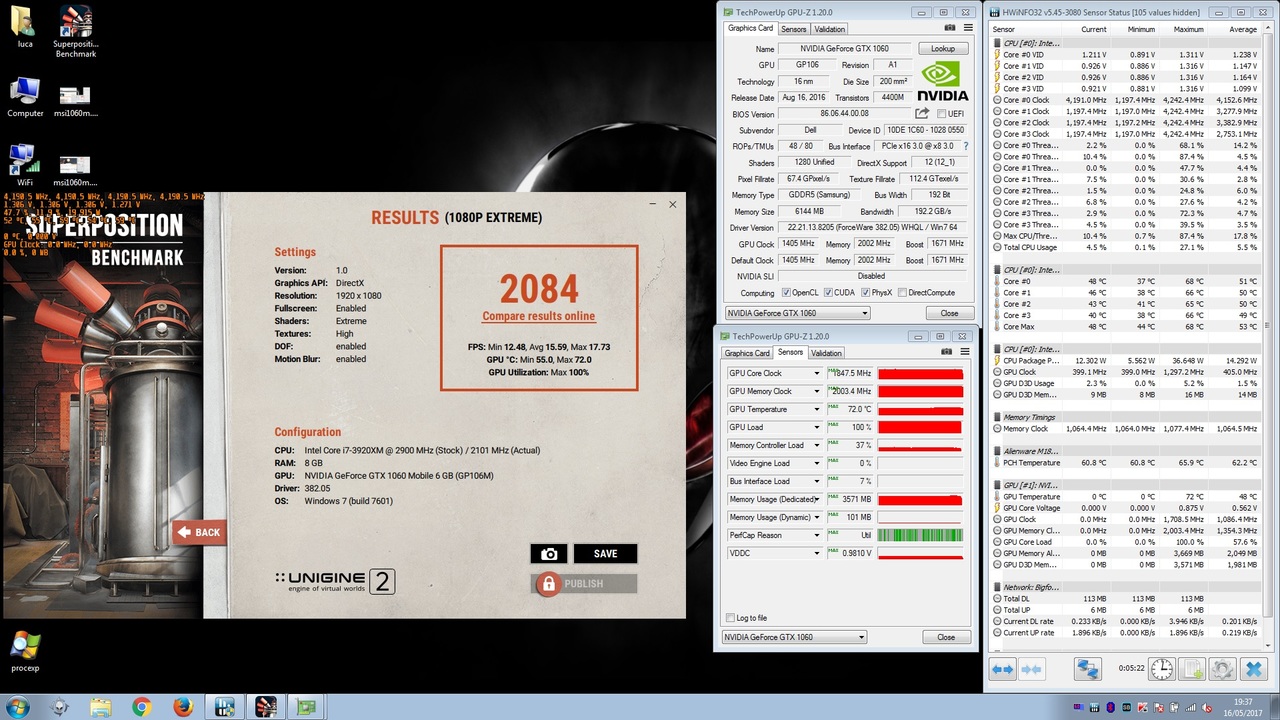This screenshot has height=720, width=1280.
Task: Toggle the PhysX checkbox
Action: click(x=865, y=293)
